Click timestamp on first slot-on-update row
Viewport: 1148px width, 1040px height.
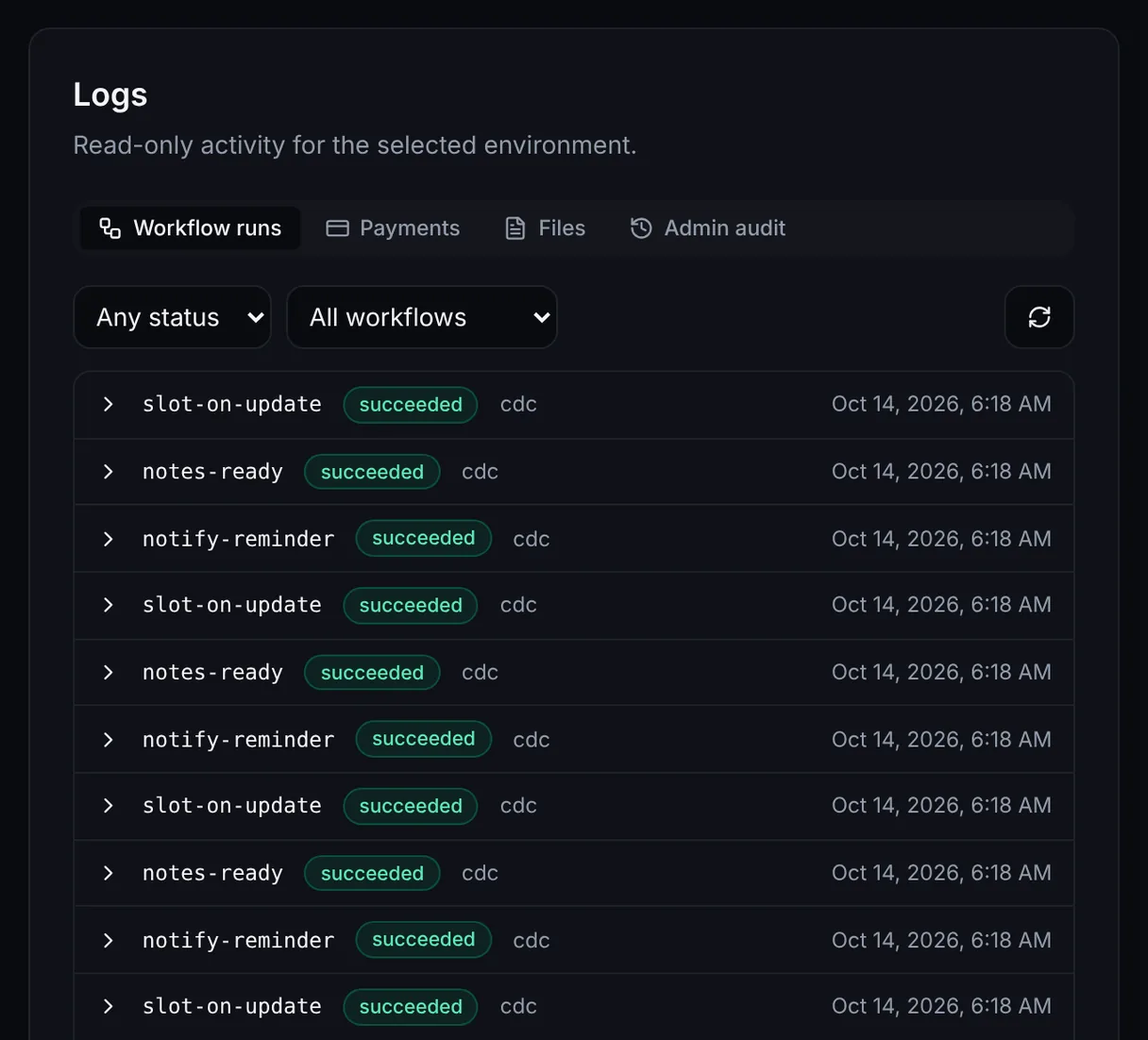(x=941, y=404)
